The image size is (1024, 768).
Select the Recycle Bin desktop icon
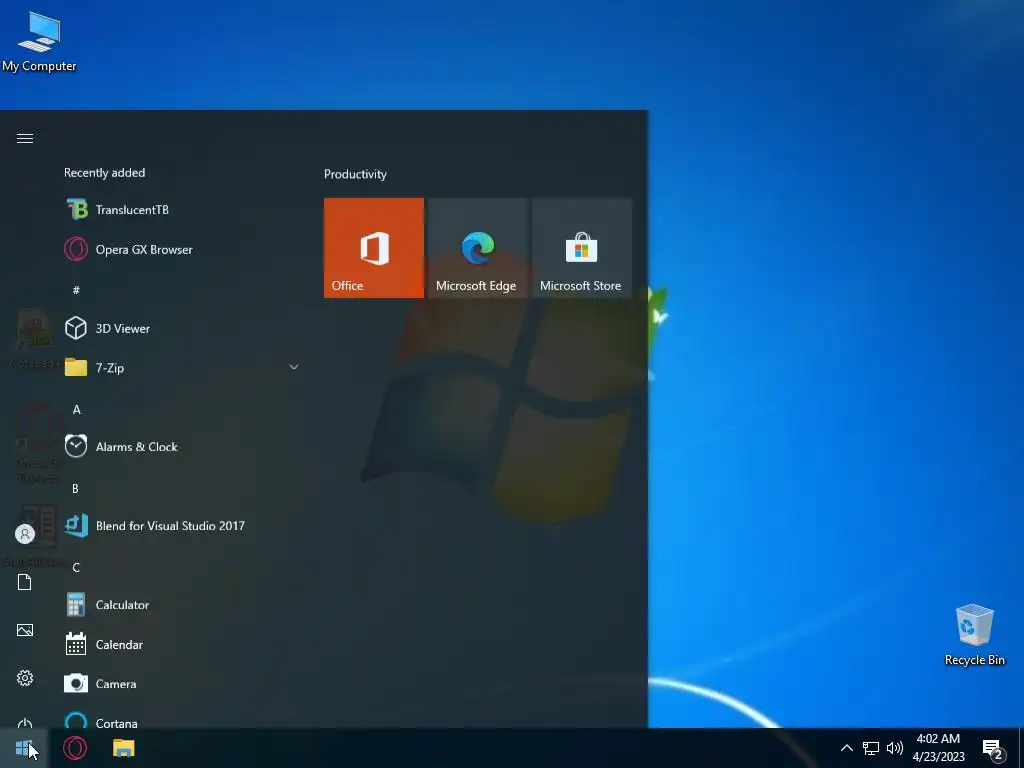(x=974, y=635)
